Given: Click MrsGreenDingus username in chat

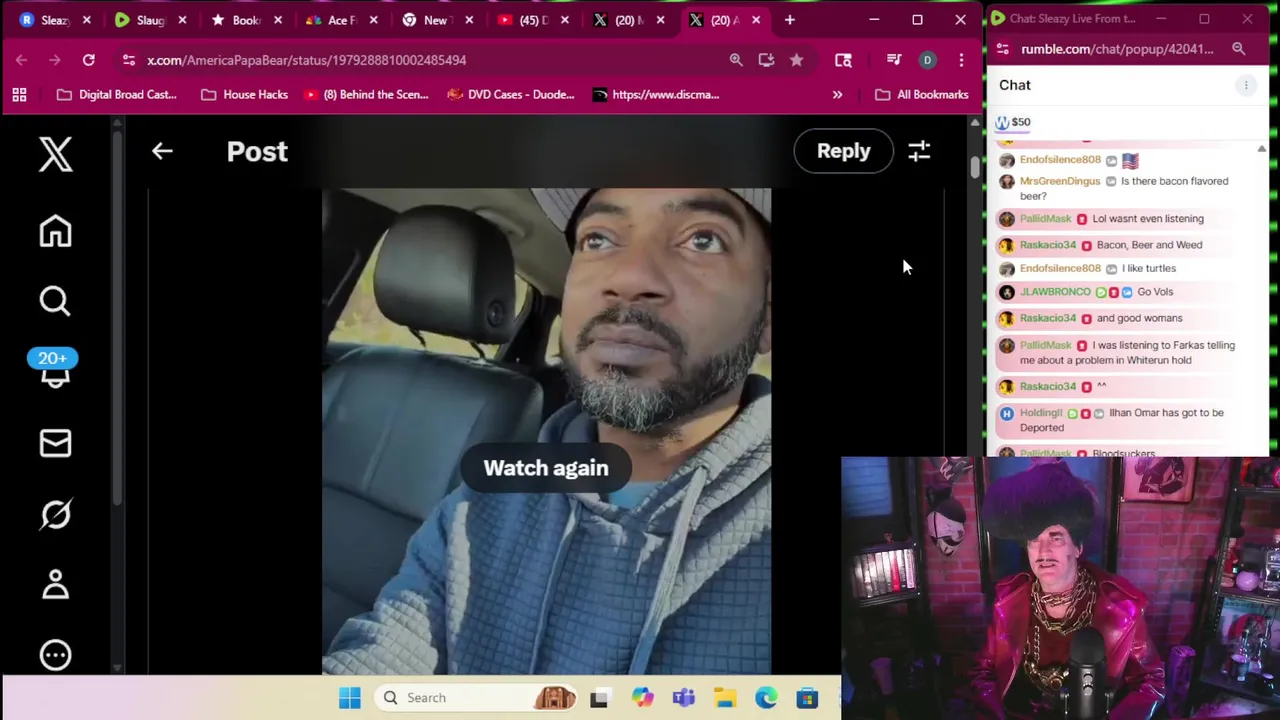Looking at the screenshot, I should point(1060,181).
